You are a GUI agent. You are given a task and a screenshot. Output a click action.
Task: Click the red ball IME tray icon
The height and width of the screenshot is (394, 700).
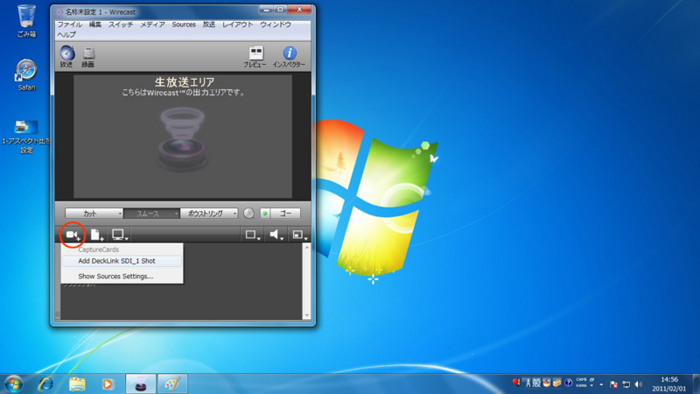(x=517, y=382)
